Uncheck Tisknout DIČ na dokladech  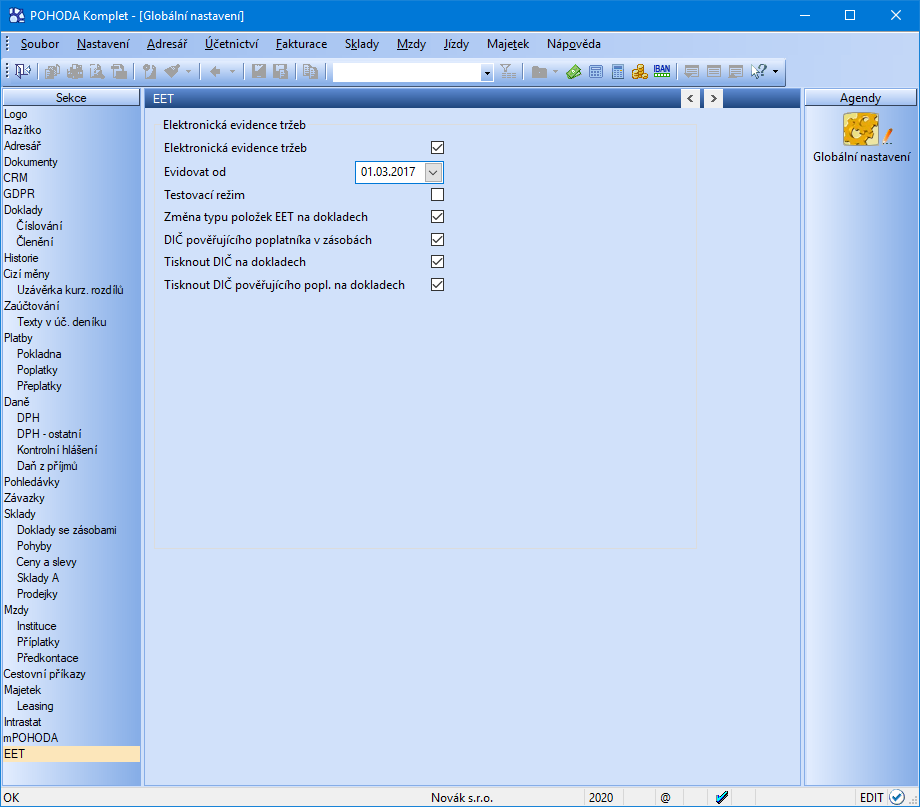coord(437,262)
